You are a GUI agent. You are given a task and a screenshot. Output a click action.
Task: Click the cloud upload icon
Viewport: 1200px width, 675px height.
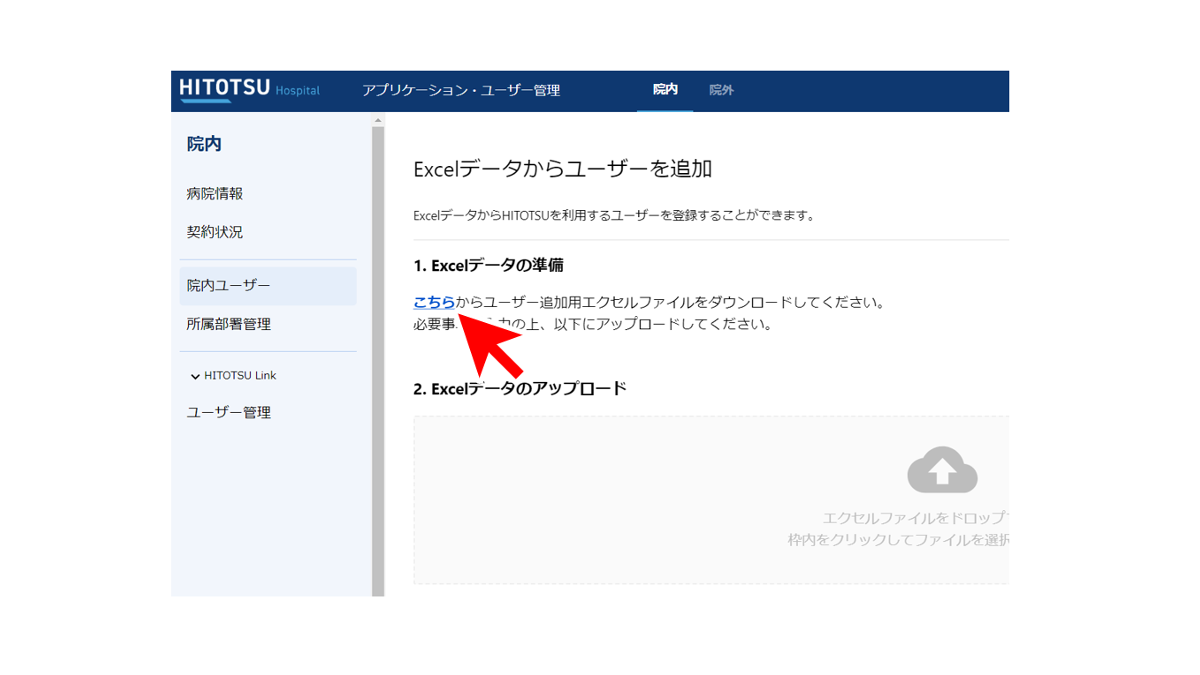[941, 470]
